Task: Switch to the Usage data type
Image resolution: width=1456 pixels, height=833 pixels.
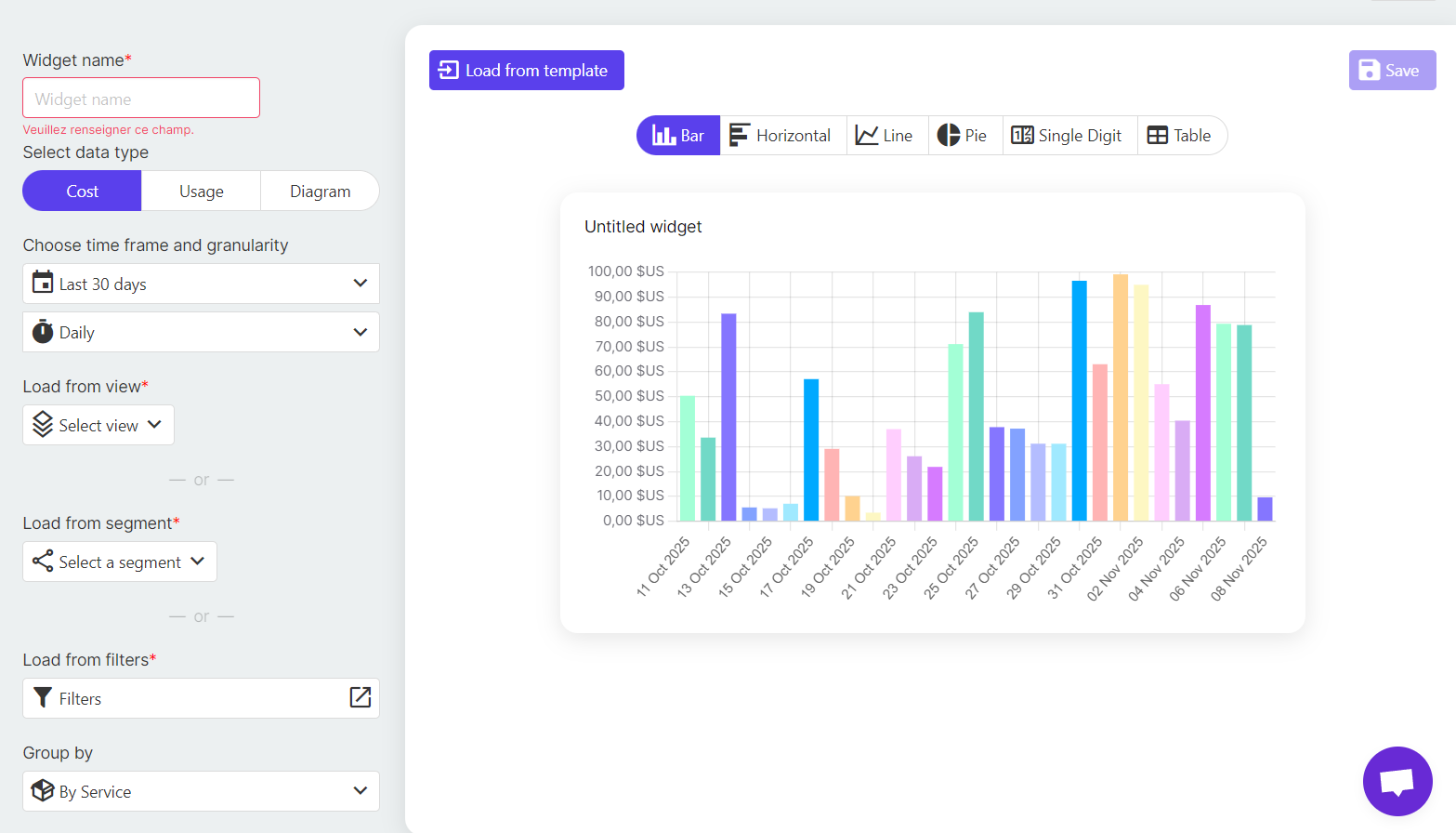Action: pyautogui.click(x=201, y=191)
